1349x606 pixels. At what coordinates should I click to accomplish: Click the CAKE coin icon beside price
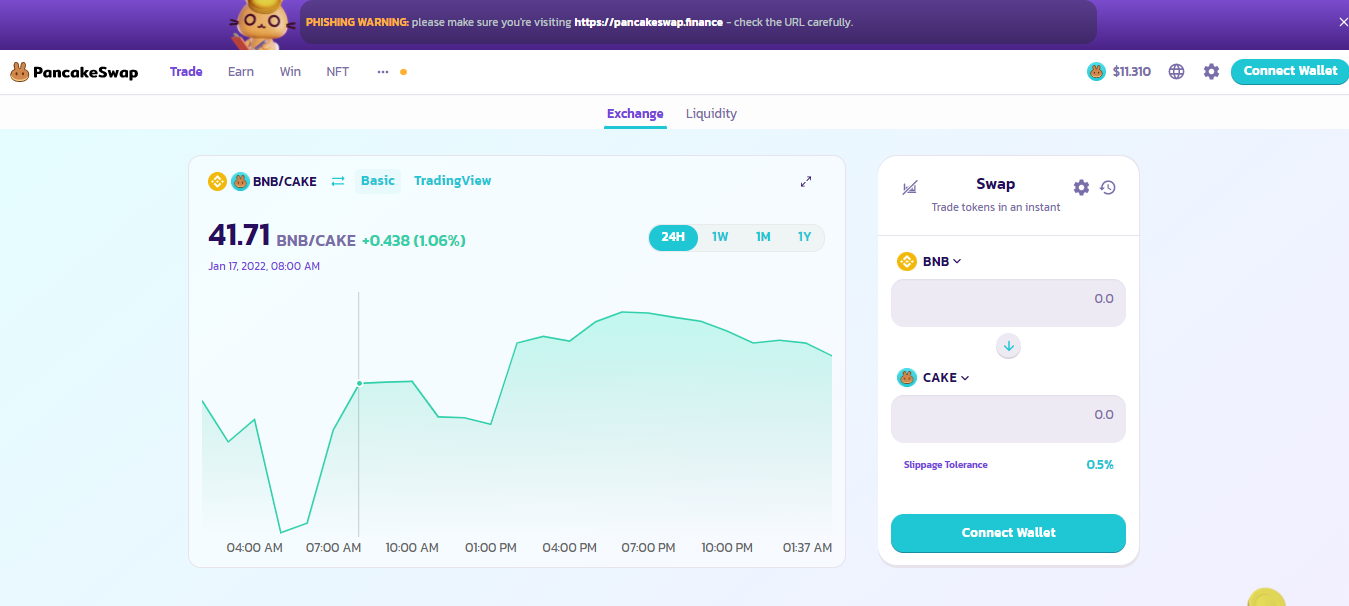(1096, 72)
